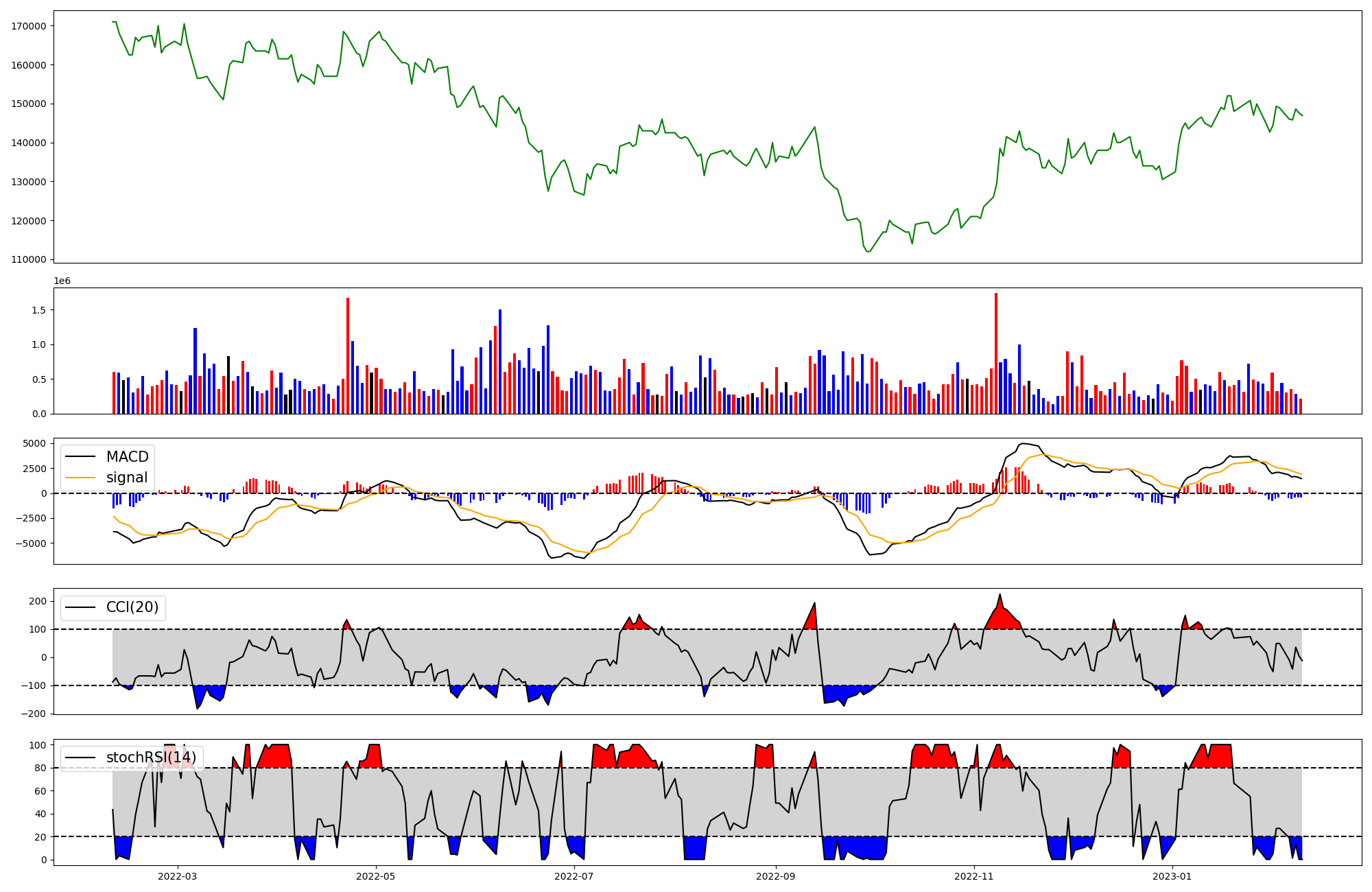The width and height of the screenshot is (1372, 892).
Task: Click the 2023-01 x-axis date label
Action: pos(1172,876)
